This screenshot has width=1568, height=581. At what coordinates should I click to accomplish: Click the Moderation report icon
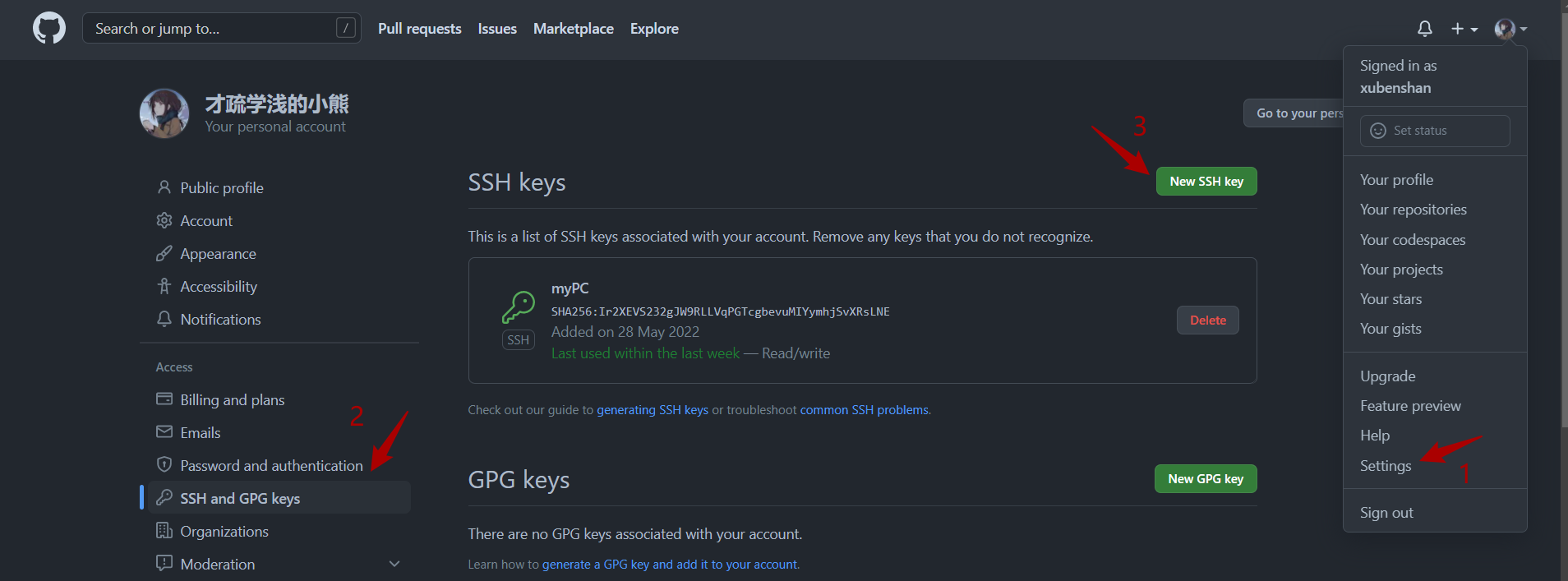[x=164, y=564]
